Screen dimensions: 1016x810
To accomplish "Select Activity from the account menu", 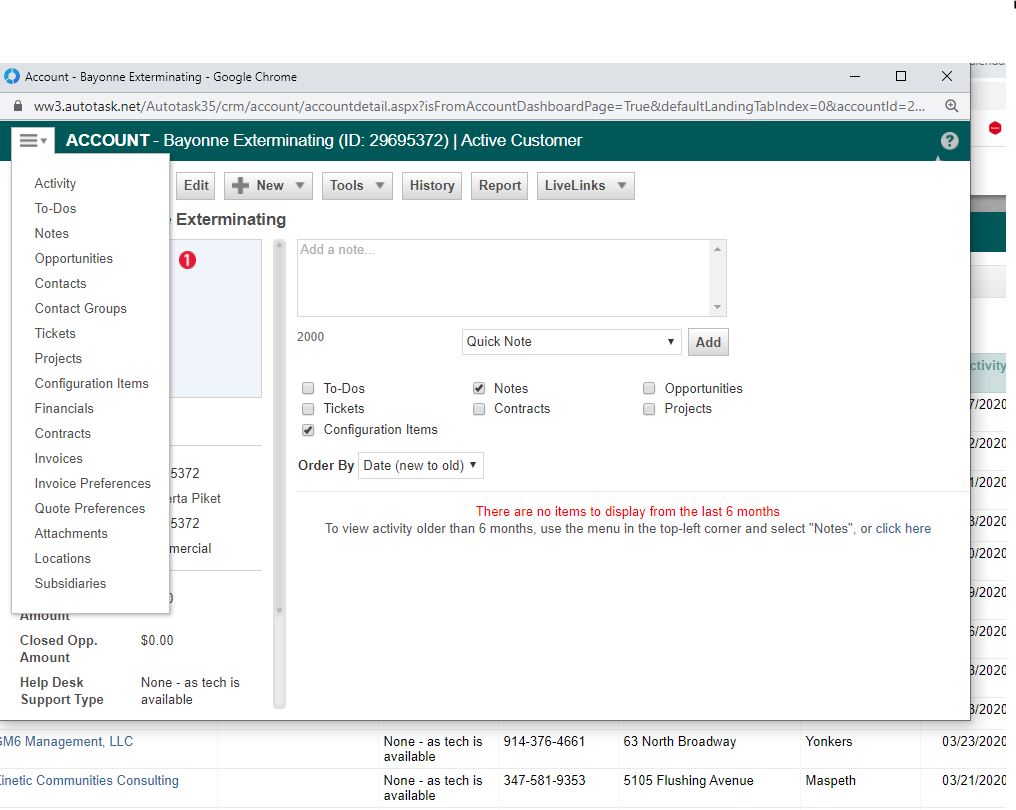I will tap(55, 183).
